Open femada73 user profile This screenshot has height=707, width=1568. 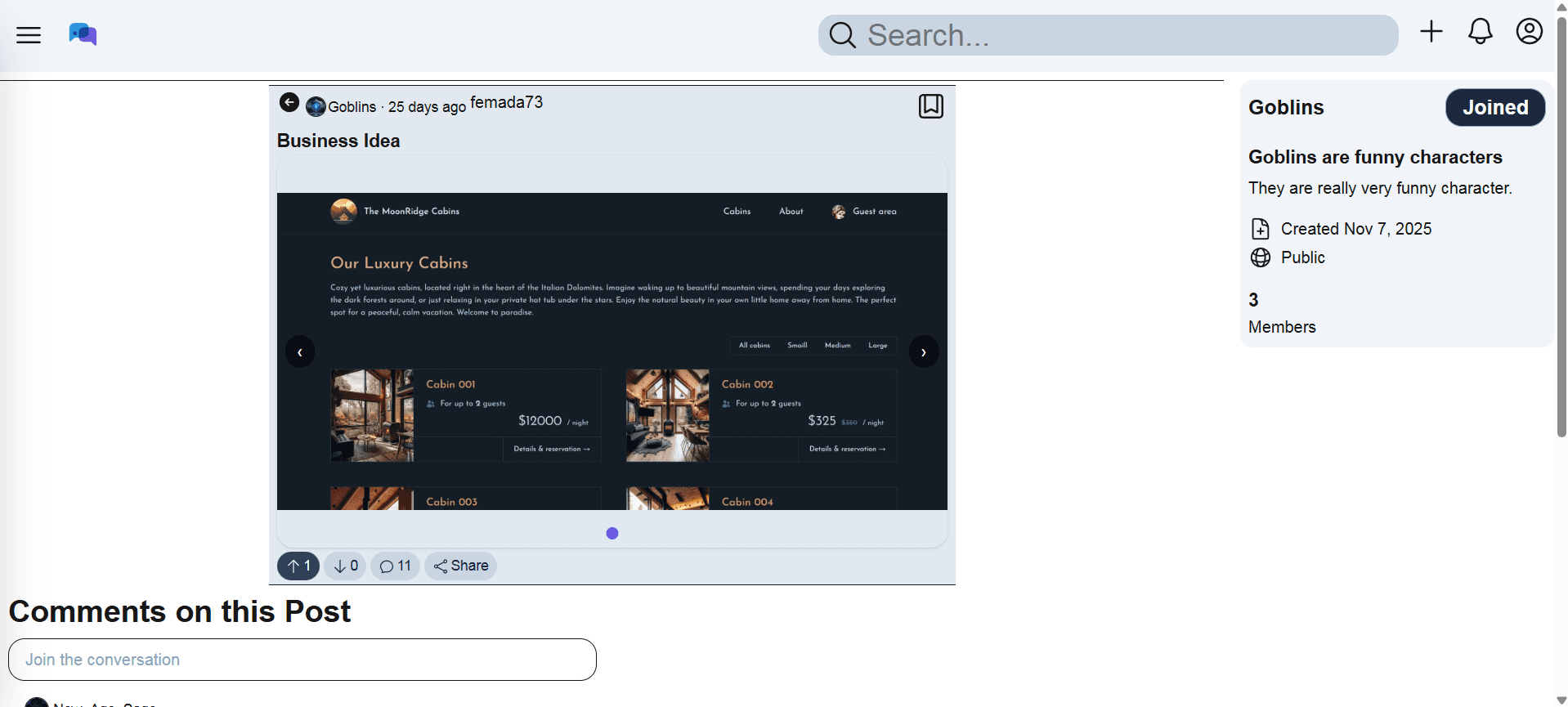click(506, 102)
